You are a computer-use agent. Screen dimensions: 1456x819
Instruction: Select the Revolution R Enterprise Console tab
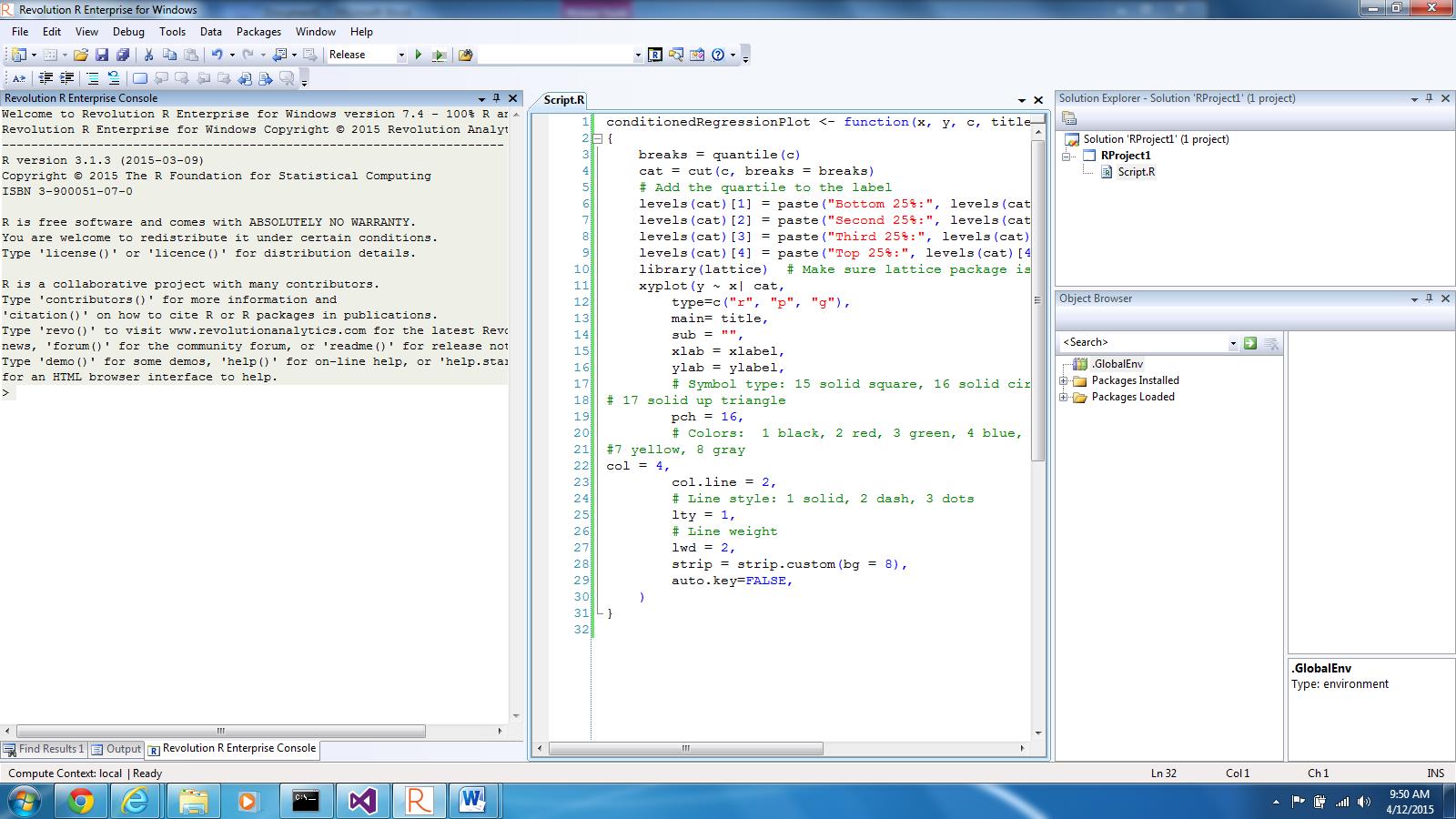[232, 749]
